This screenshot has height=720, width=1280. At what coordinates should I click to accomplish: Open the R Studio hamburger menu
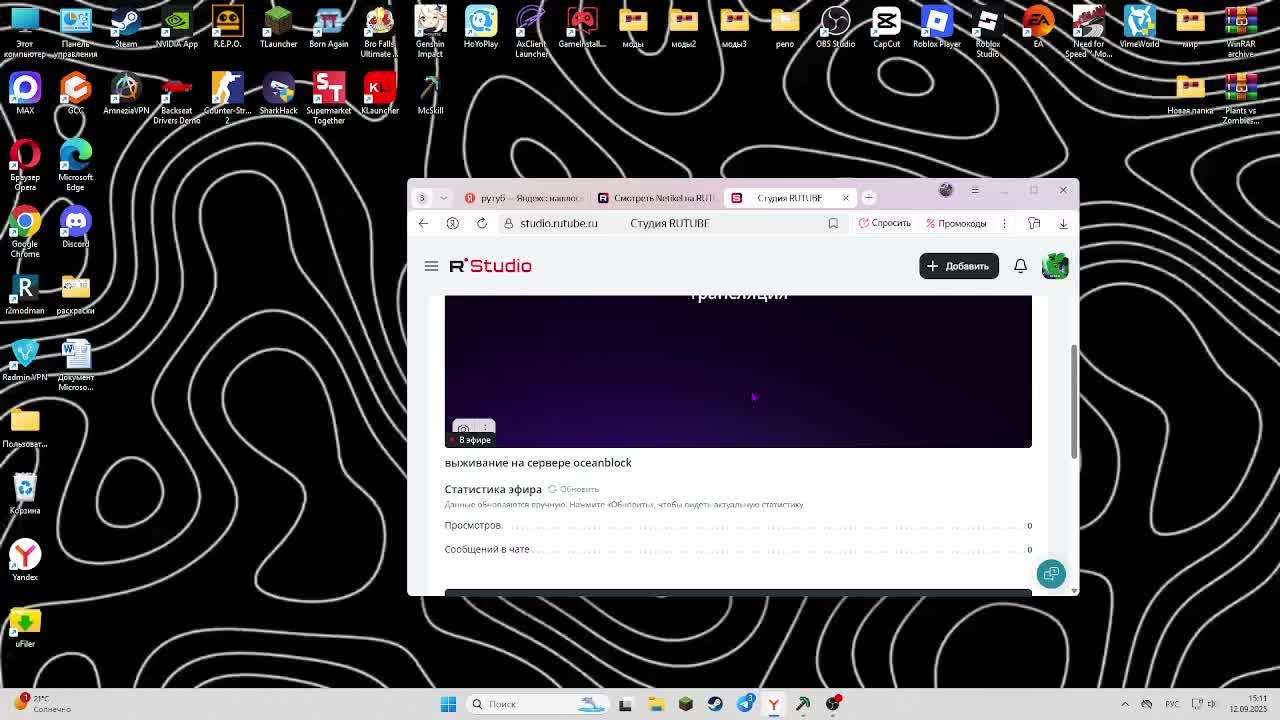[431, 266]
